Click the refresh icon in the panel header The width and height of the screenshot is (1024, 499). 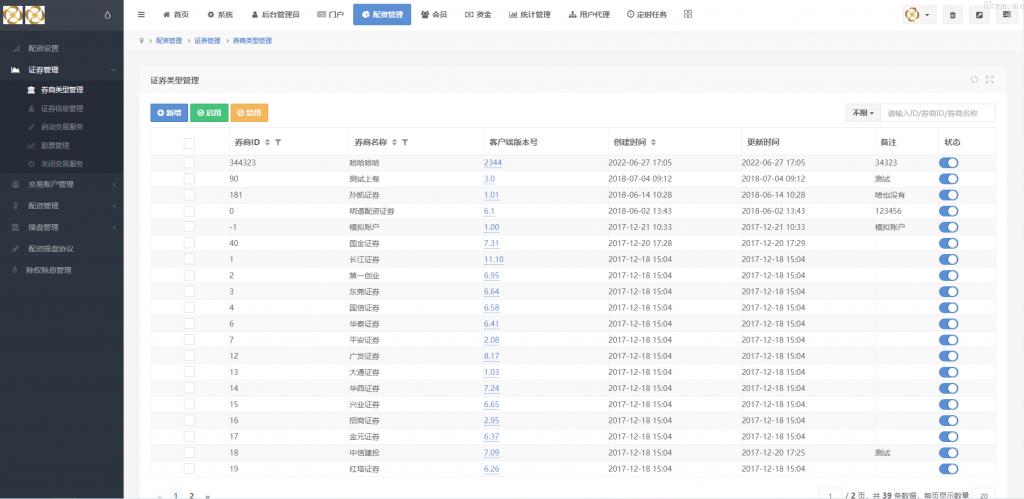tap(974, 79)
